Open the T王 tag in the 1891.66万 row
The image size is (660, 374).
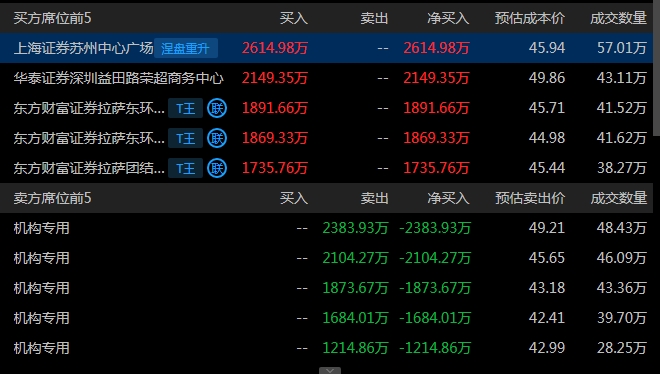(x=186, y=108)
